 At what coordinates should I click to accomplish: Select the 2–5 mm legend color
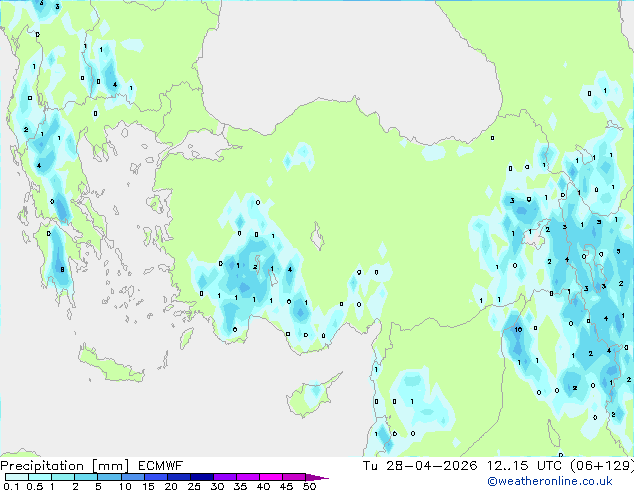(86, 477)
